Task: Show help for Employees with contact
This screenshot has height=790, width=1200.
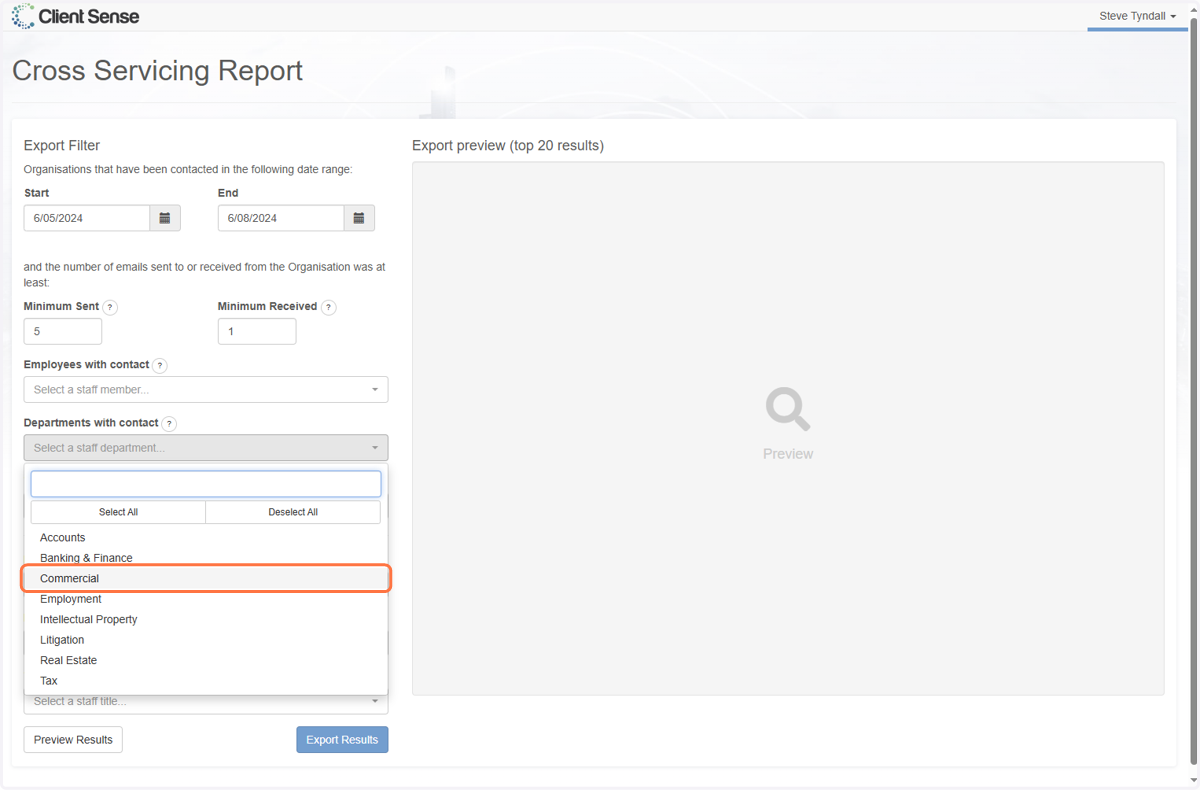Action: click(x=160, y=365)
